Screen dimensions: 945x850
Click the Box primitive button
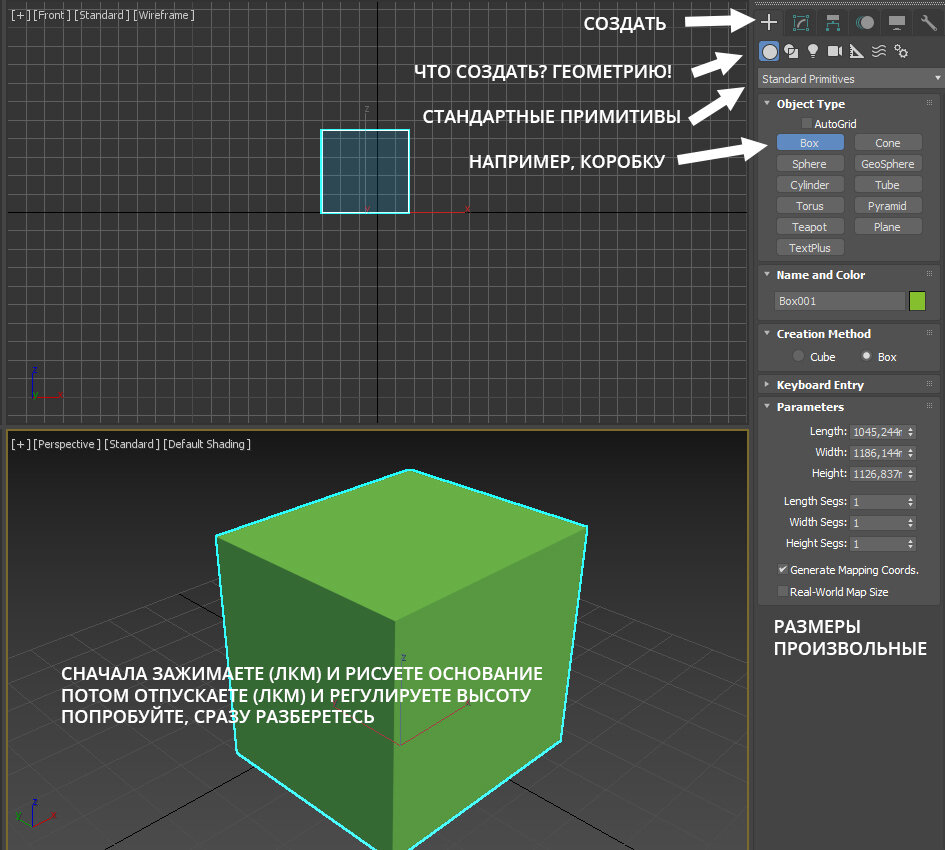[x=810, y=143]
